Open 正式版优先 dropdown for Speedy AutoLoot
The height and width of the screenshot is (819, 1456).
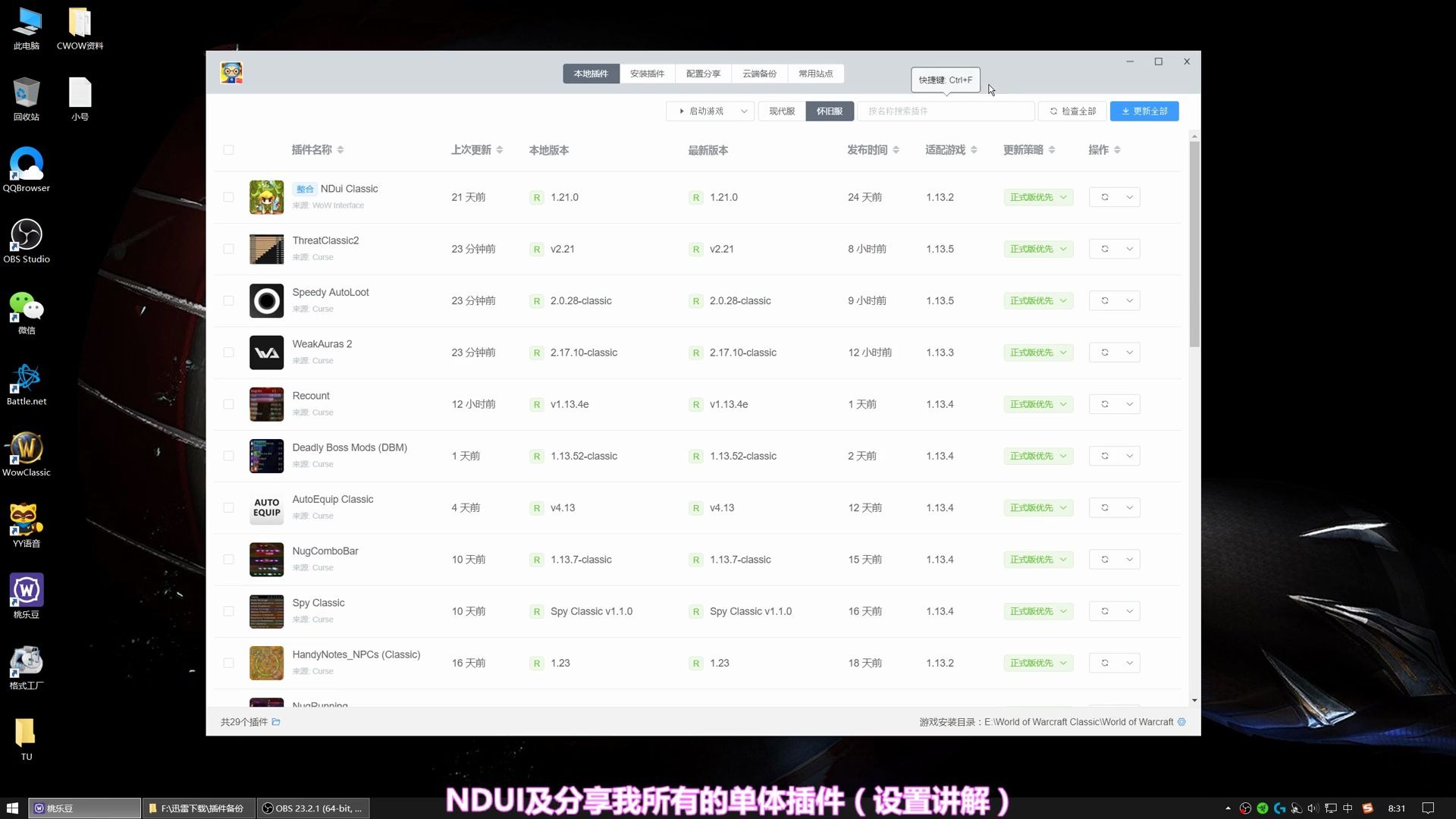[x=1038, y=301]
